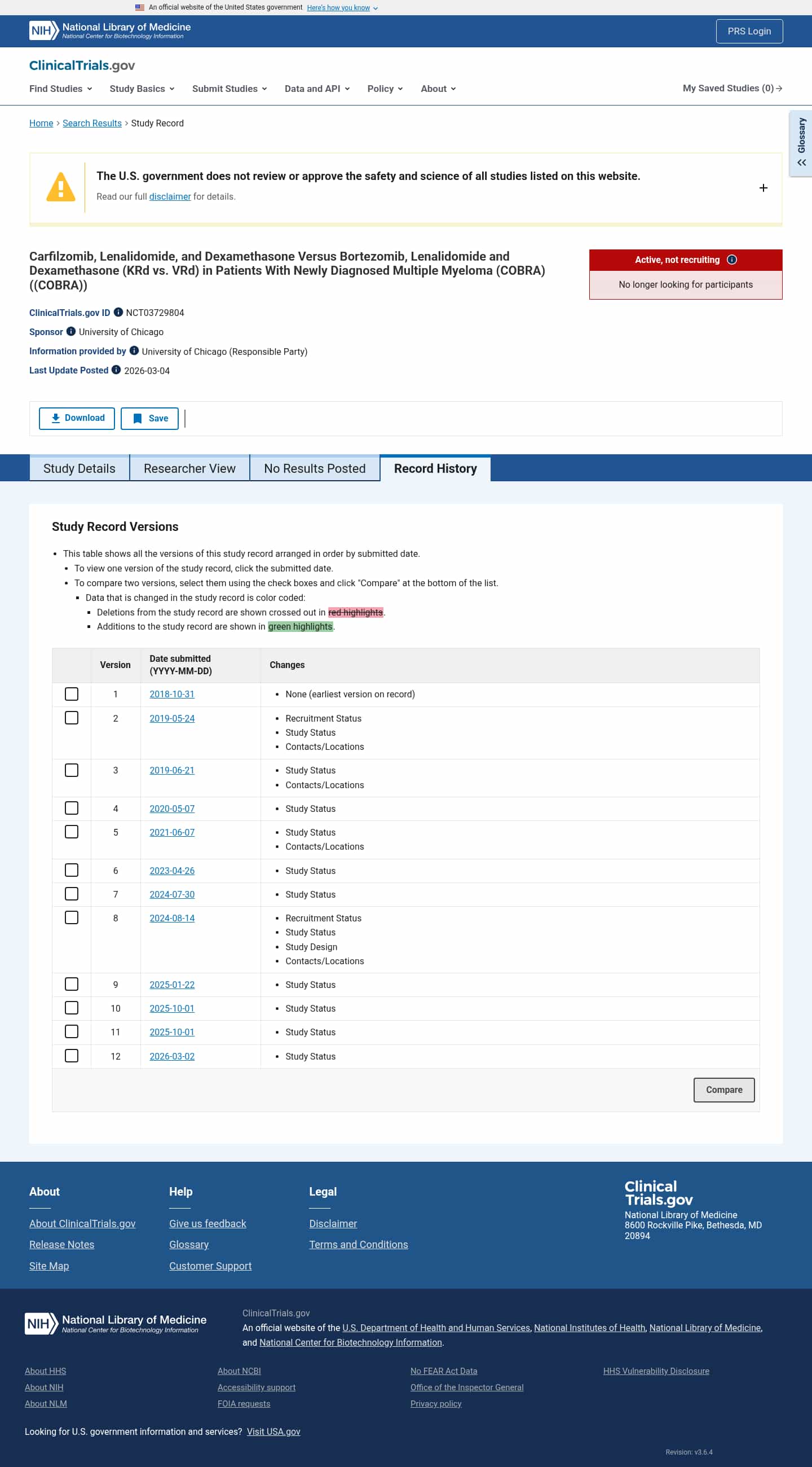Select checkbox for version 8 dated 2024-08-14

[x=72, y=917]
